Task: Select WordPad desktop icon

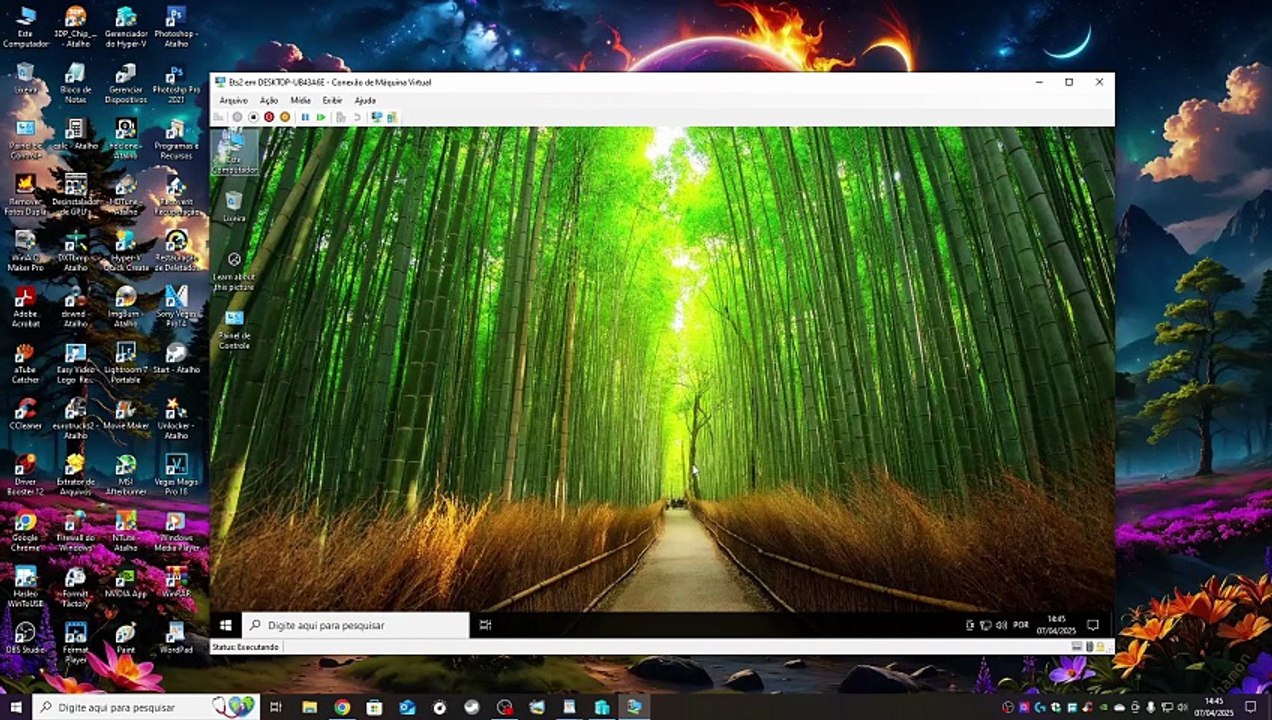Action: point(176,638)
